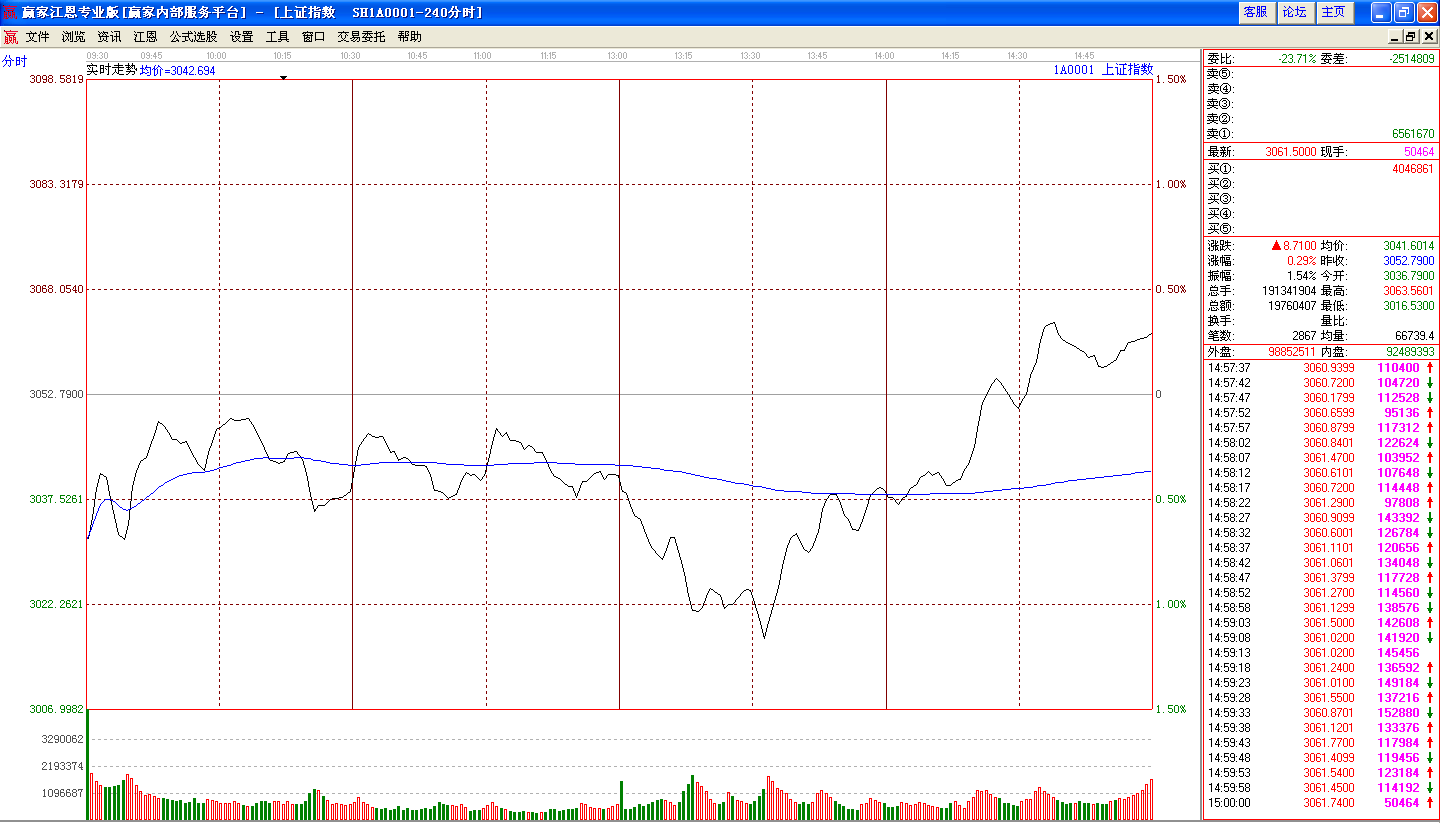Click the 论坛 button in title bar

tap(1295, 12)
